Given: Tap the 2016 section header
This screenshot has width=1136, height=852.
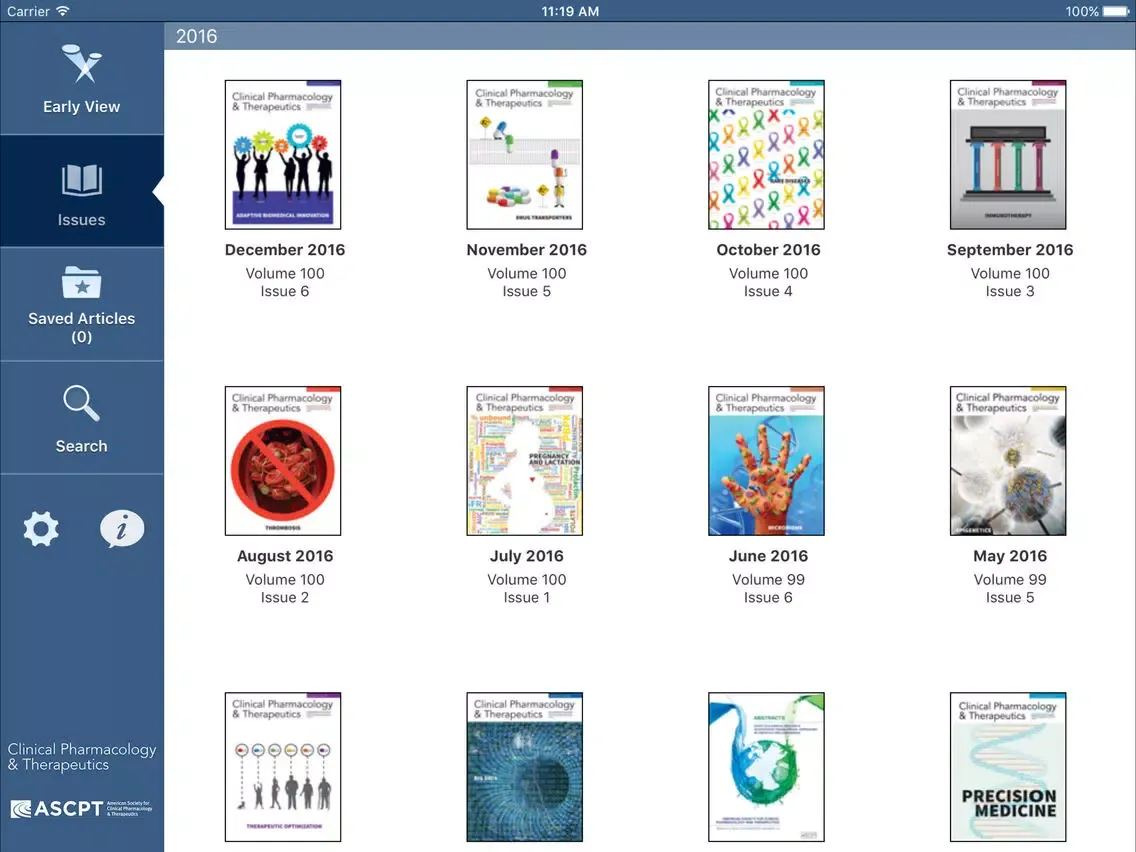Looking at the screenshot, I should tap(196, 36).
